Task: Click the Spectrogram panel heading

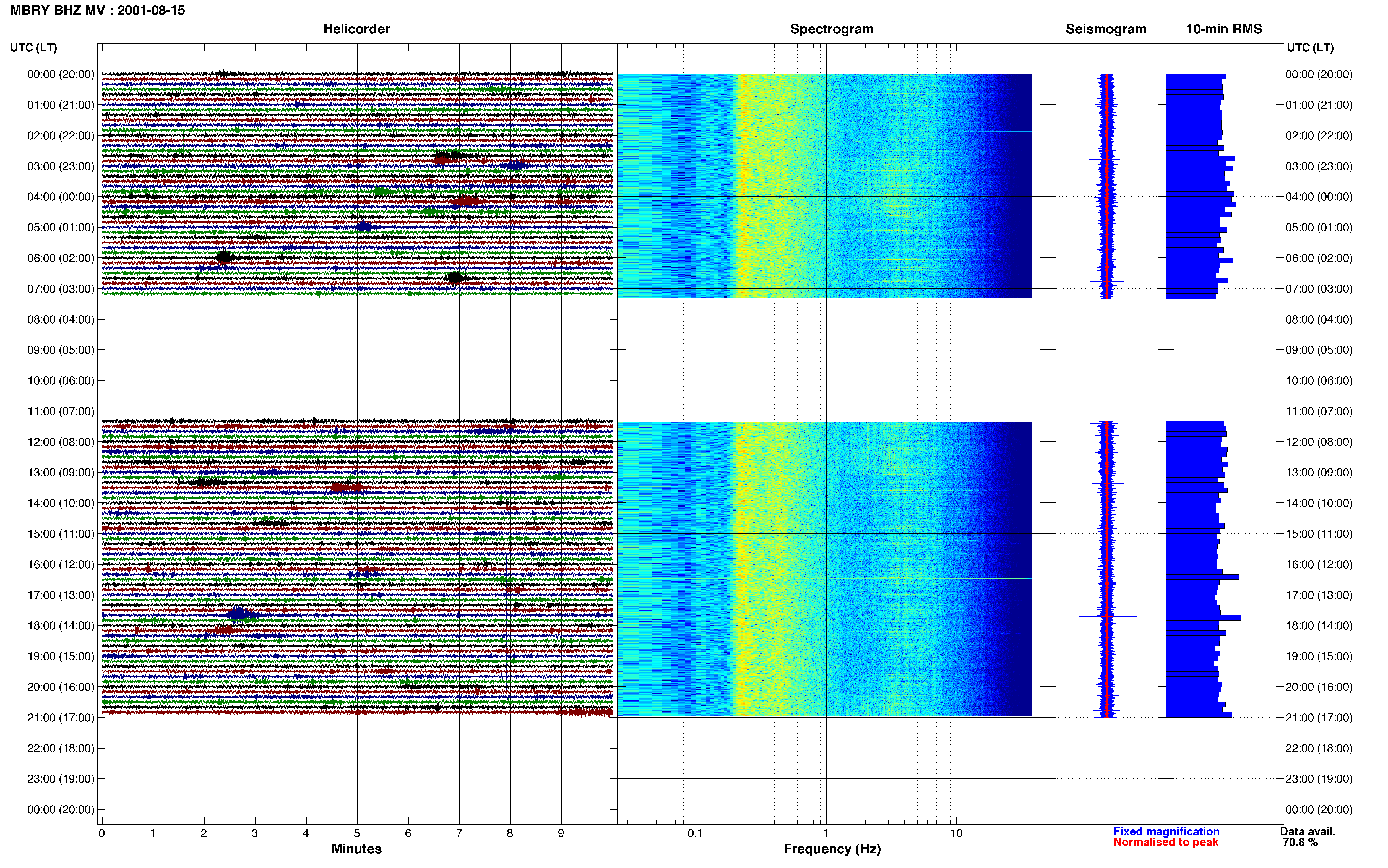Action: 832,29
